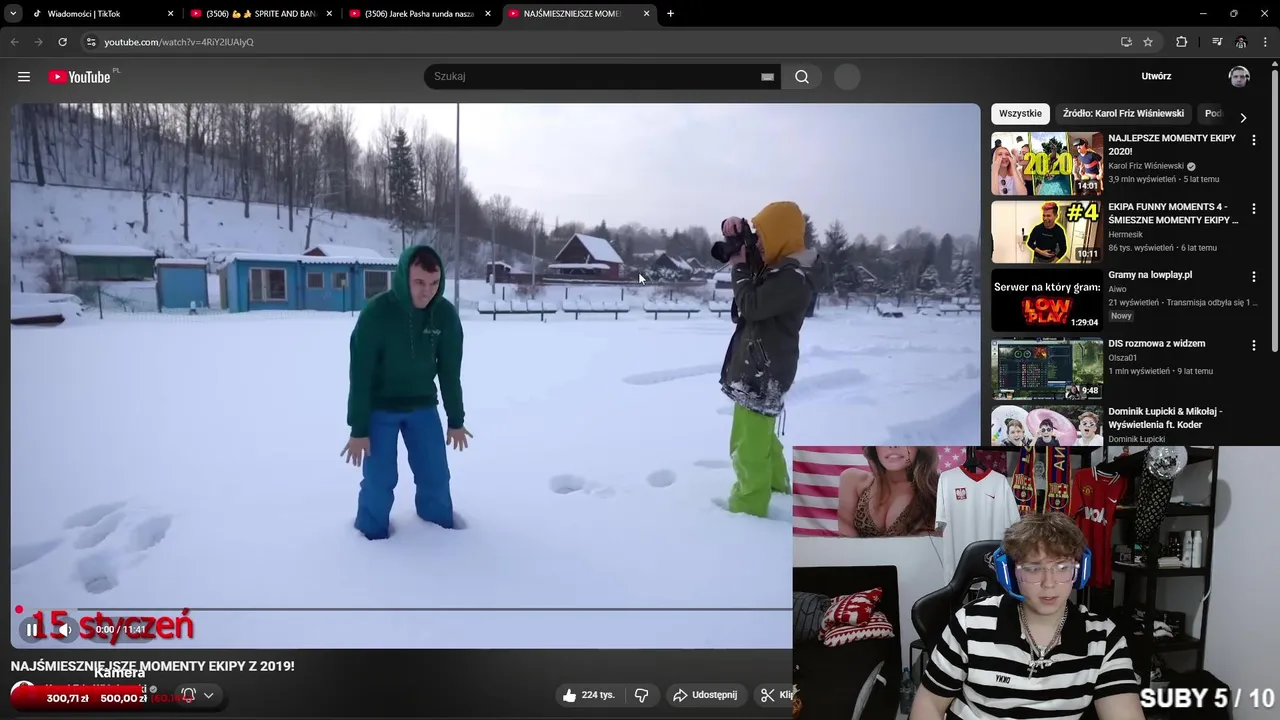This screenshot has width=1280, height=720.
Task: Share the video via Udostępnij
Action: click(x=705, y=695)
